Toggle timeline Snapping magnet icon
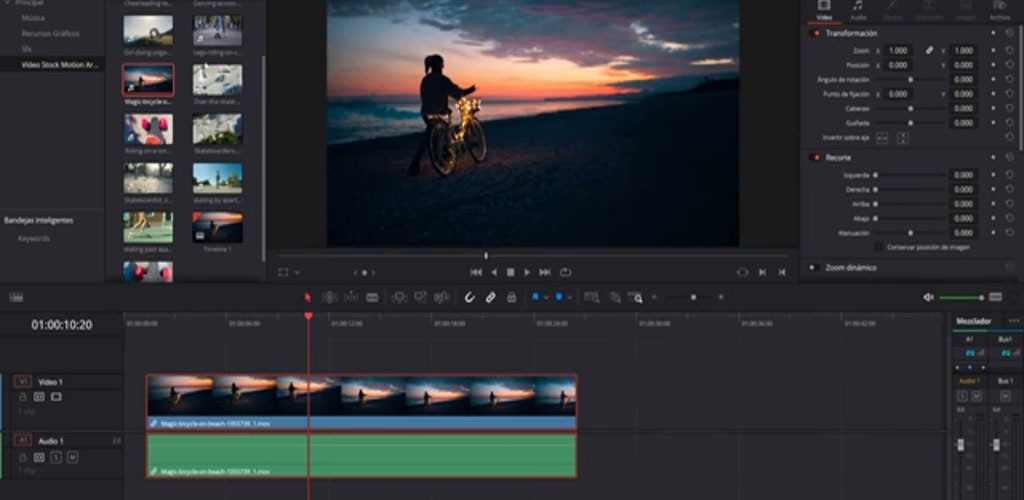The height and width of the screenshot is (500, 1024). click(x=470, y=297)
